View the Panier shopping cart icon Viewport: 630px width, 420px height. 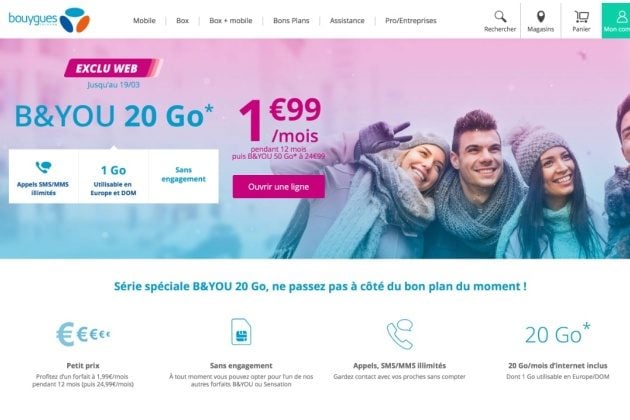coord(581,16)
